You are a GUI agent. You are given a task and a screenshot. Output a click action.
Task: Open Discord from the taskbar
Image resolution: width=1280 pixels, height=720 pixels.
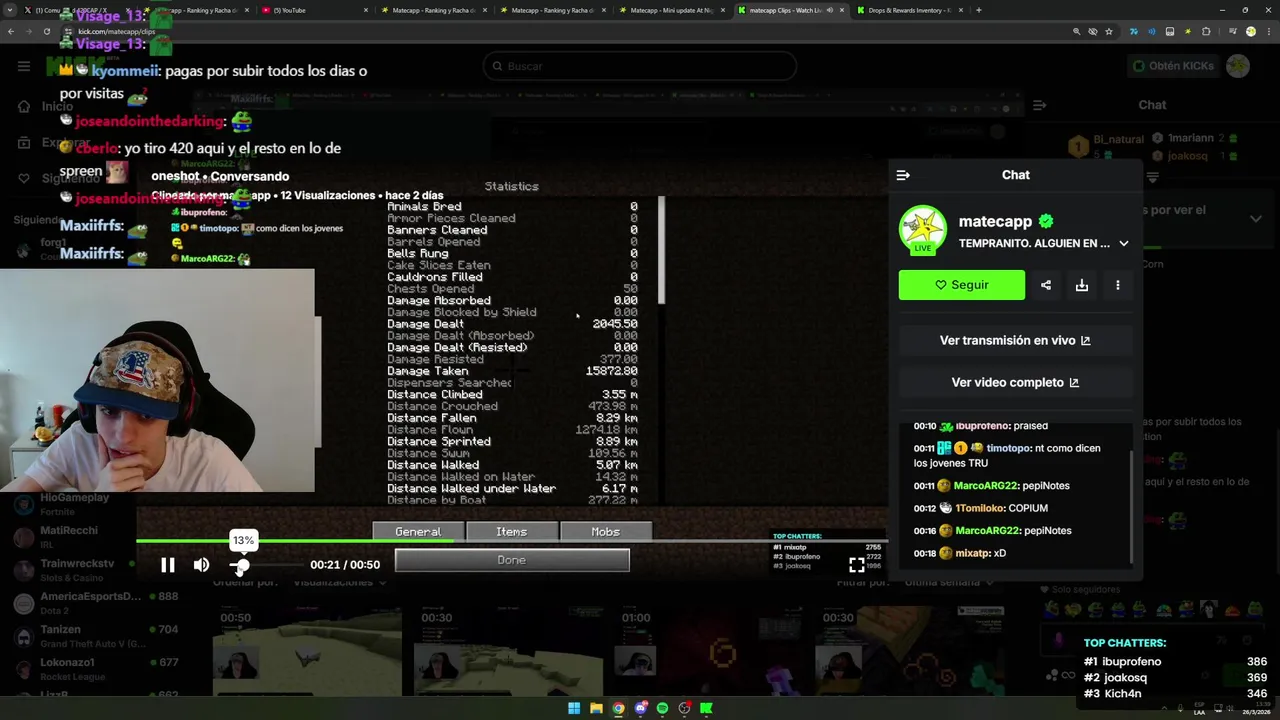[x=640, y=708]
